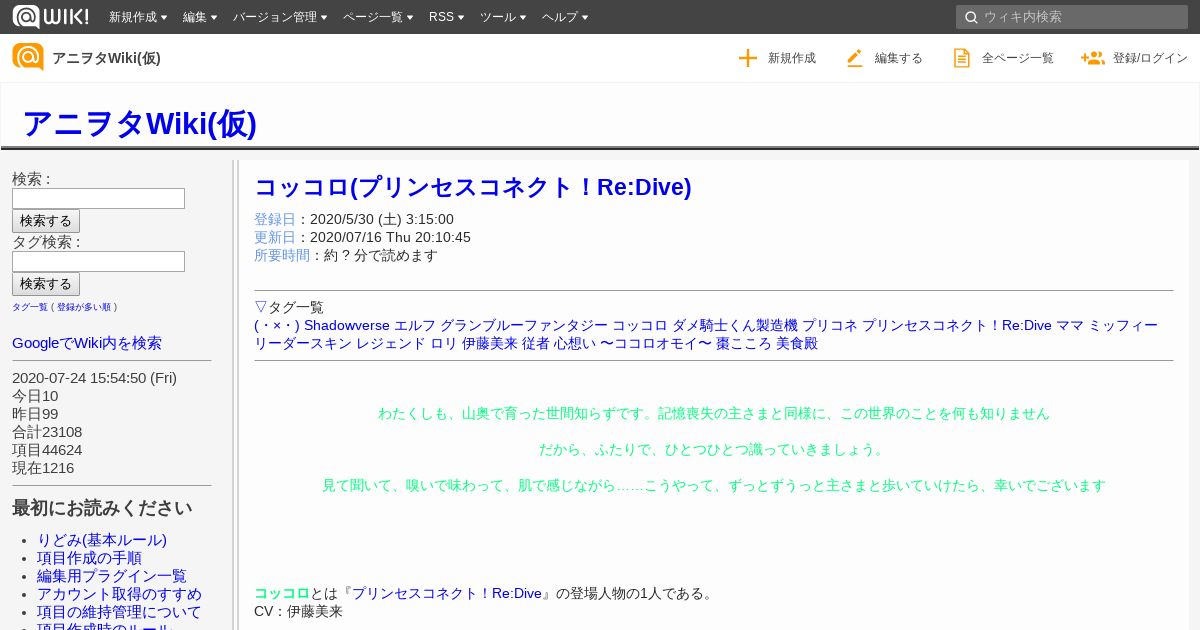This screenshot has height=630, width=1200.
Task: Expand the バージョン管理 menu
Action: 280,17
